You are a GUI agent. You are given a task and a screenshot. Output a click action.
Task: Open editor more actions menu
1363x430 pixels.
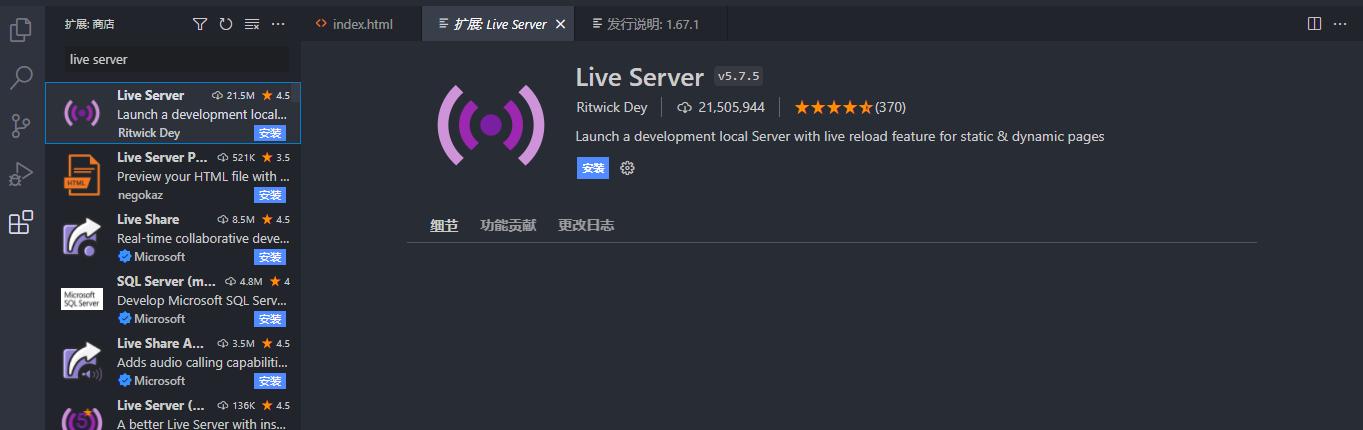coord(1341,24)
